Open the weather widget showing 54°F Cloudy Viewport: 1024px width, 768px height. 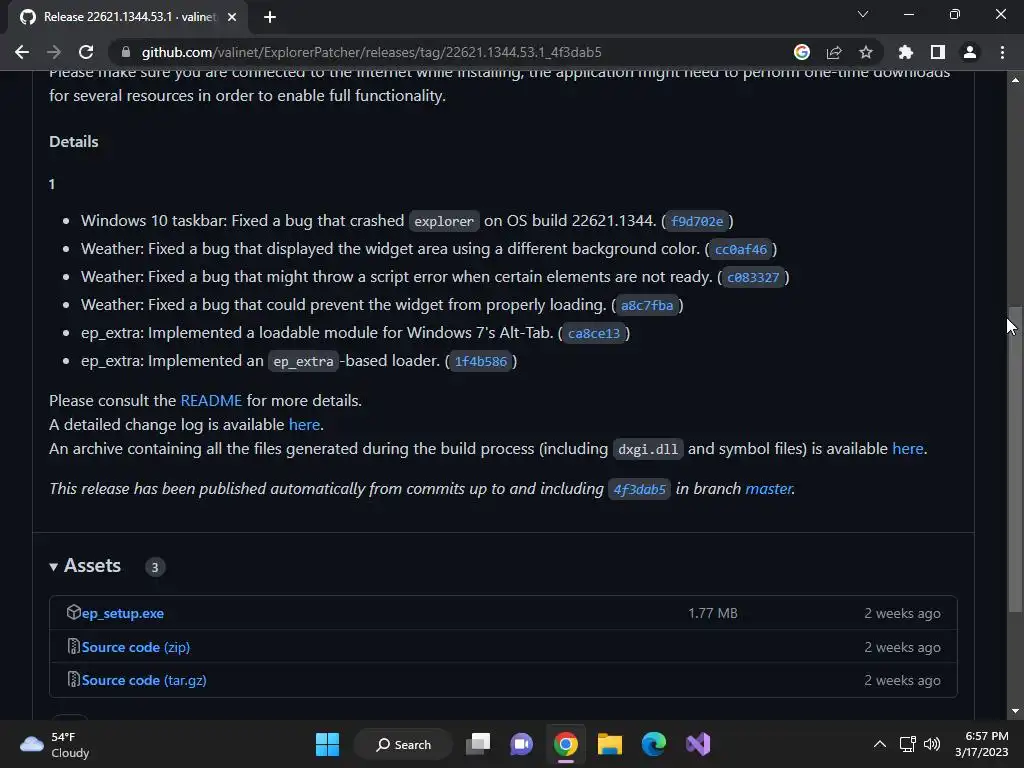click(54, 744)
